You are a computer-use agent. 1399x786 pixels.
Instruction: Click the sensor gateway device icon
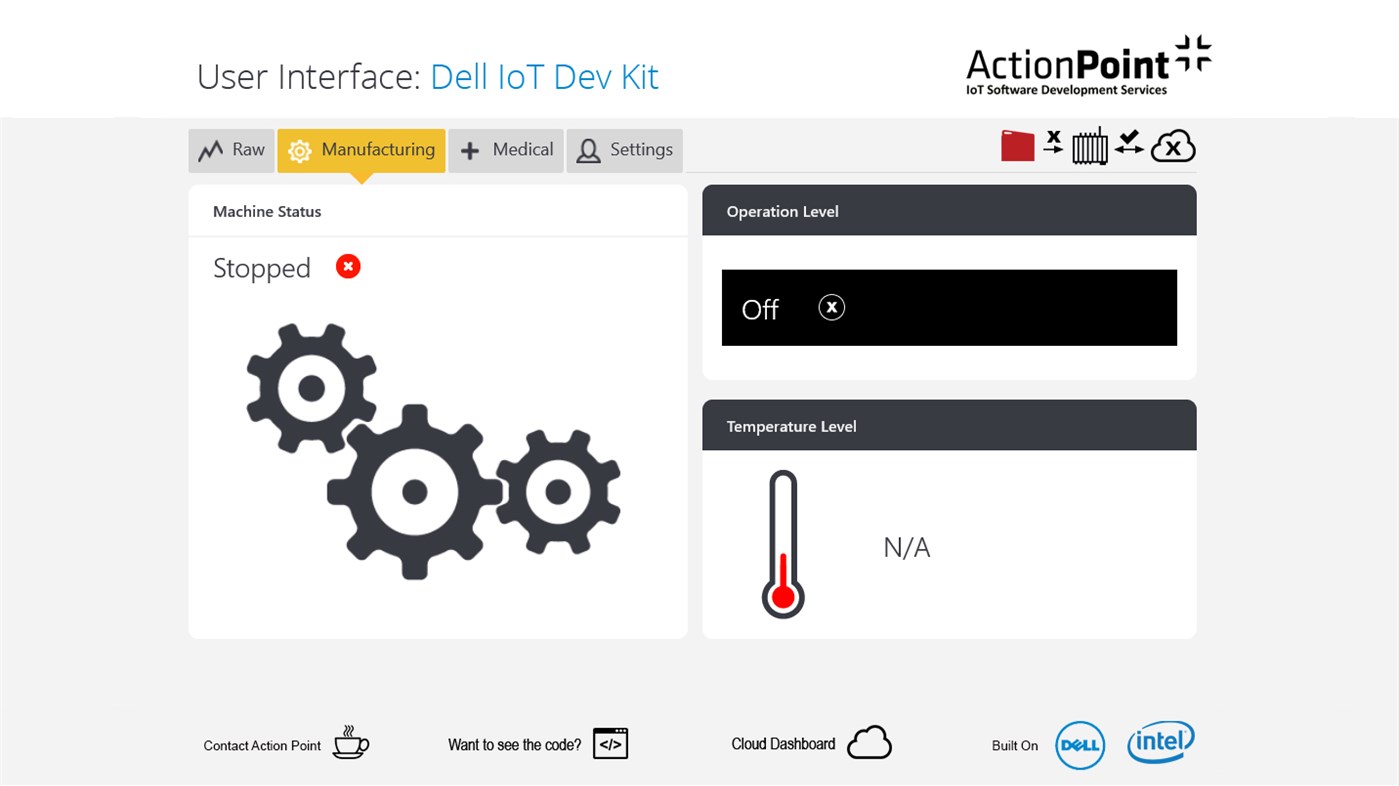(x=1090, y=145)
